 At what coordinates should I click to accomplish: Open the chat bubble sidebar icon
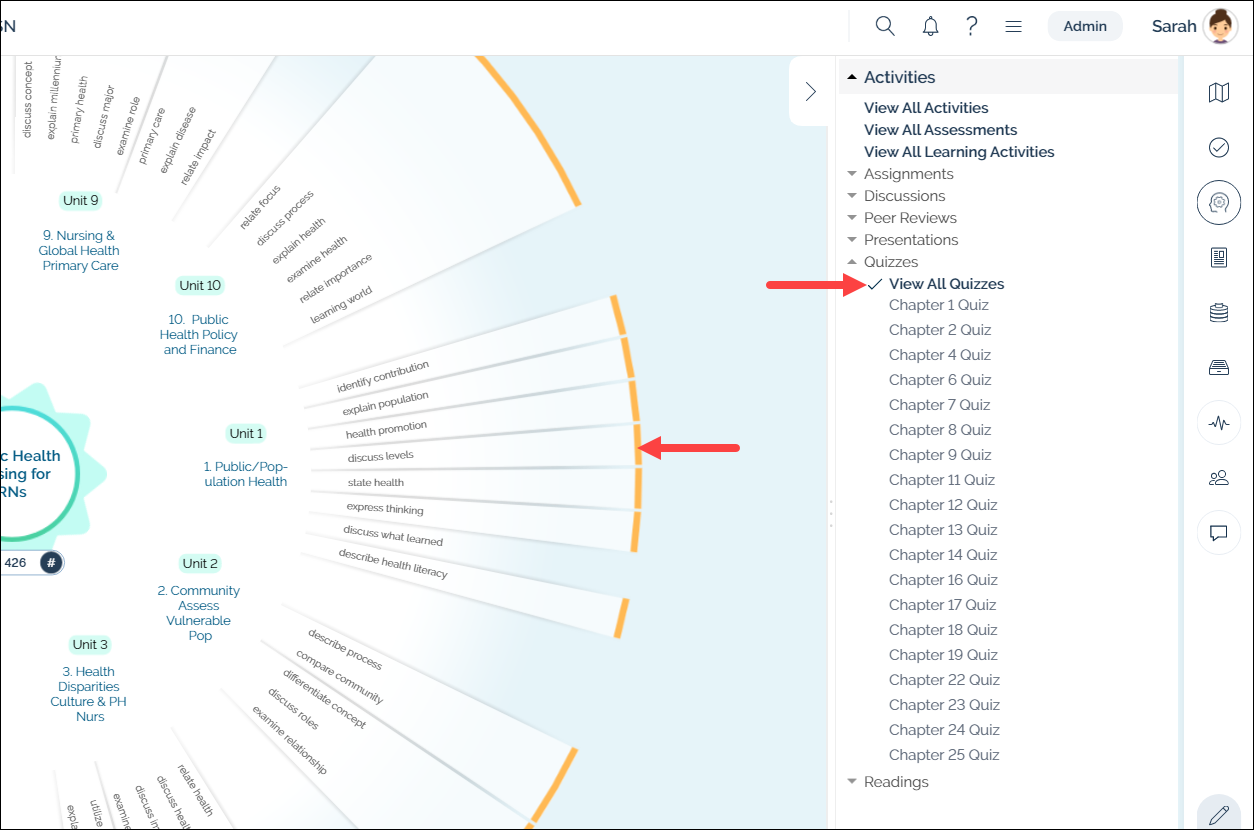point(1218,533)
